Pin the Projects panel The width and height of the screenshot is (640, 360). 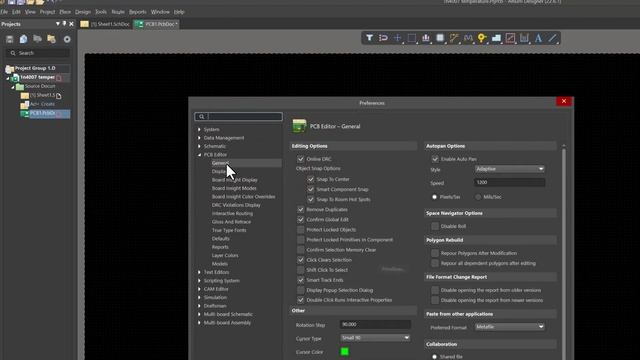click(64, 24)
